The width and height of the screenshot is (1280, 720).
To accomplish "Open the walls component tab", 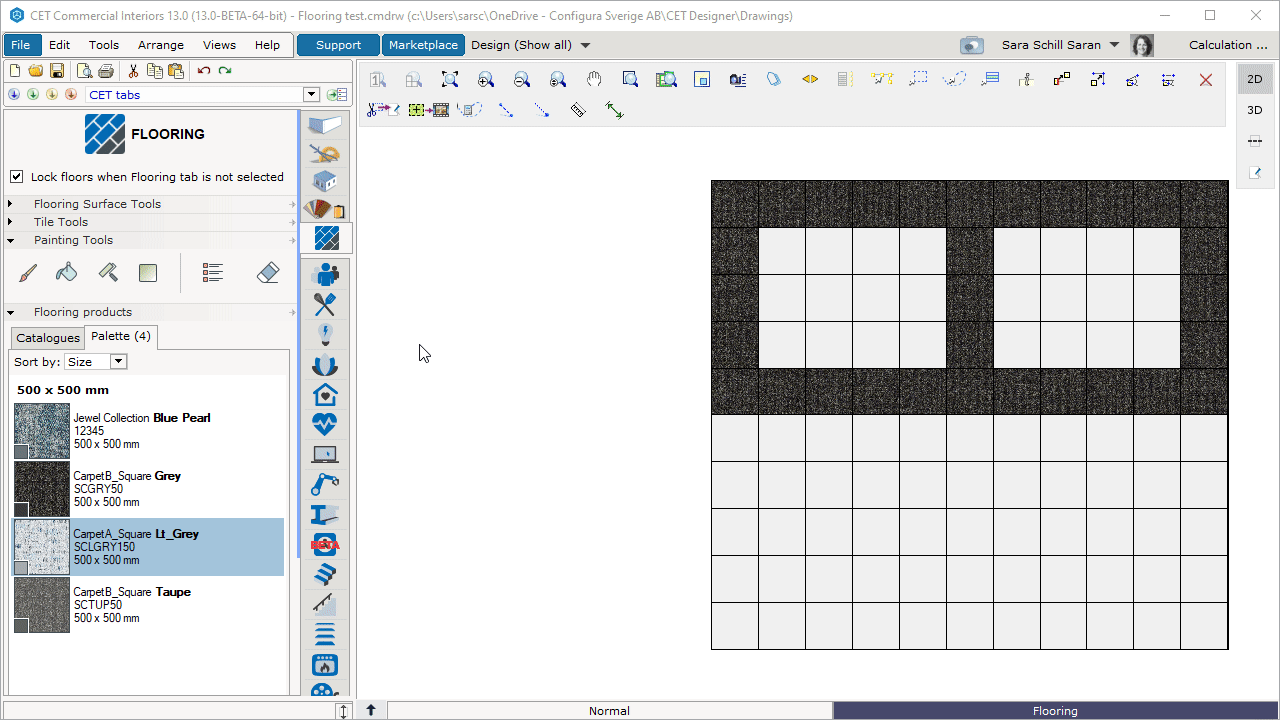I will pyautogui.click(x=325, y=125).
